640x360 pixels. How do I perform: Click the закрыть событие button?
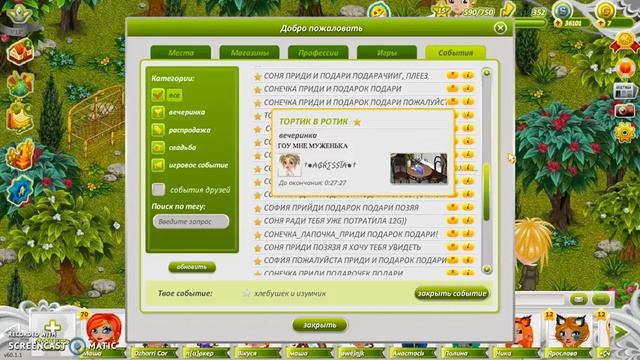click(x=452, y=293)
